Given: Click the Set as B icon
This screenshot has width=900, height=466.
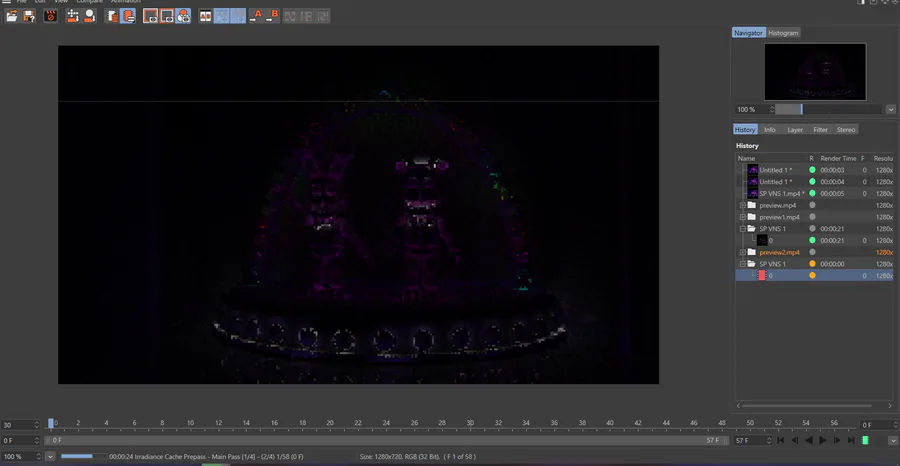Looking at the screenshot, I should point(272,16).
